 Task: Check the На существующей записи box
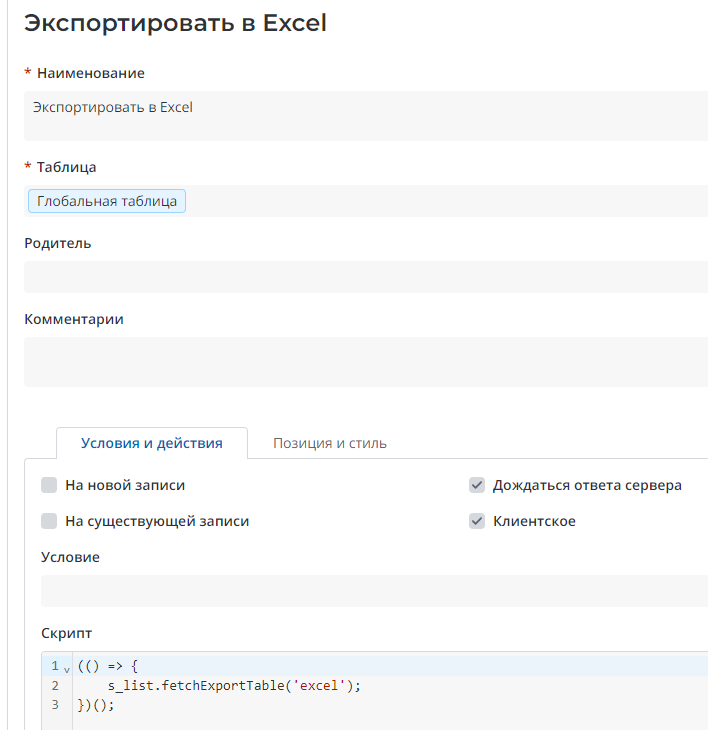coord(49,521)
